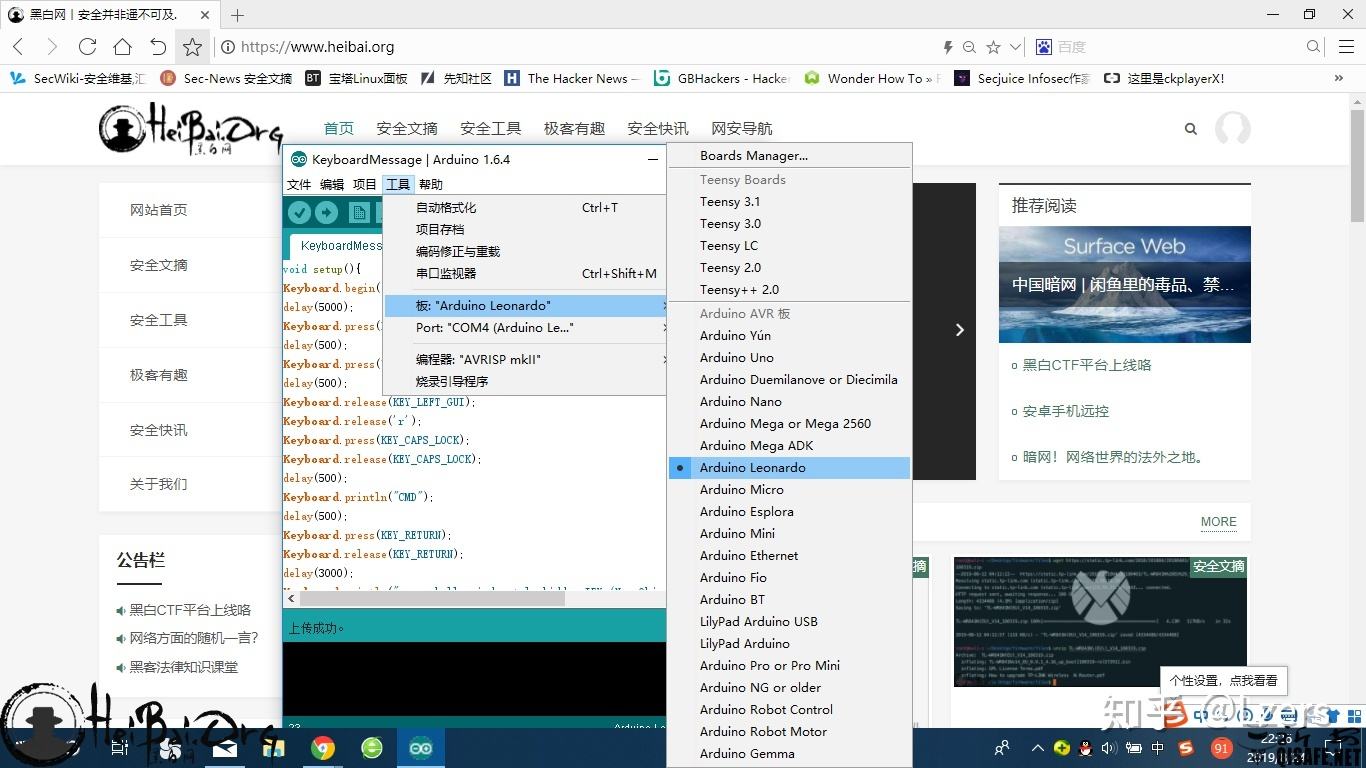Choose 串口监视器 from the tools menu
The height and width of the screenshot is (768, 1366).
click(x=526, y=274)
